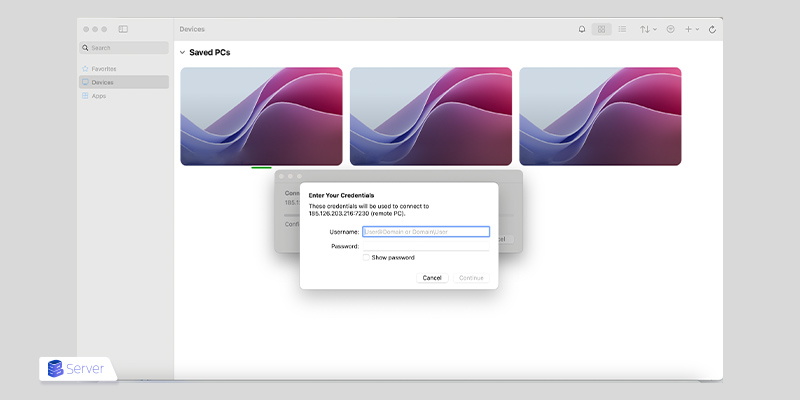Click Continue in the credentials dialog
The width and height of the screenshot is (800, 400).
click(471, 278)
